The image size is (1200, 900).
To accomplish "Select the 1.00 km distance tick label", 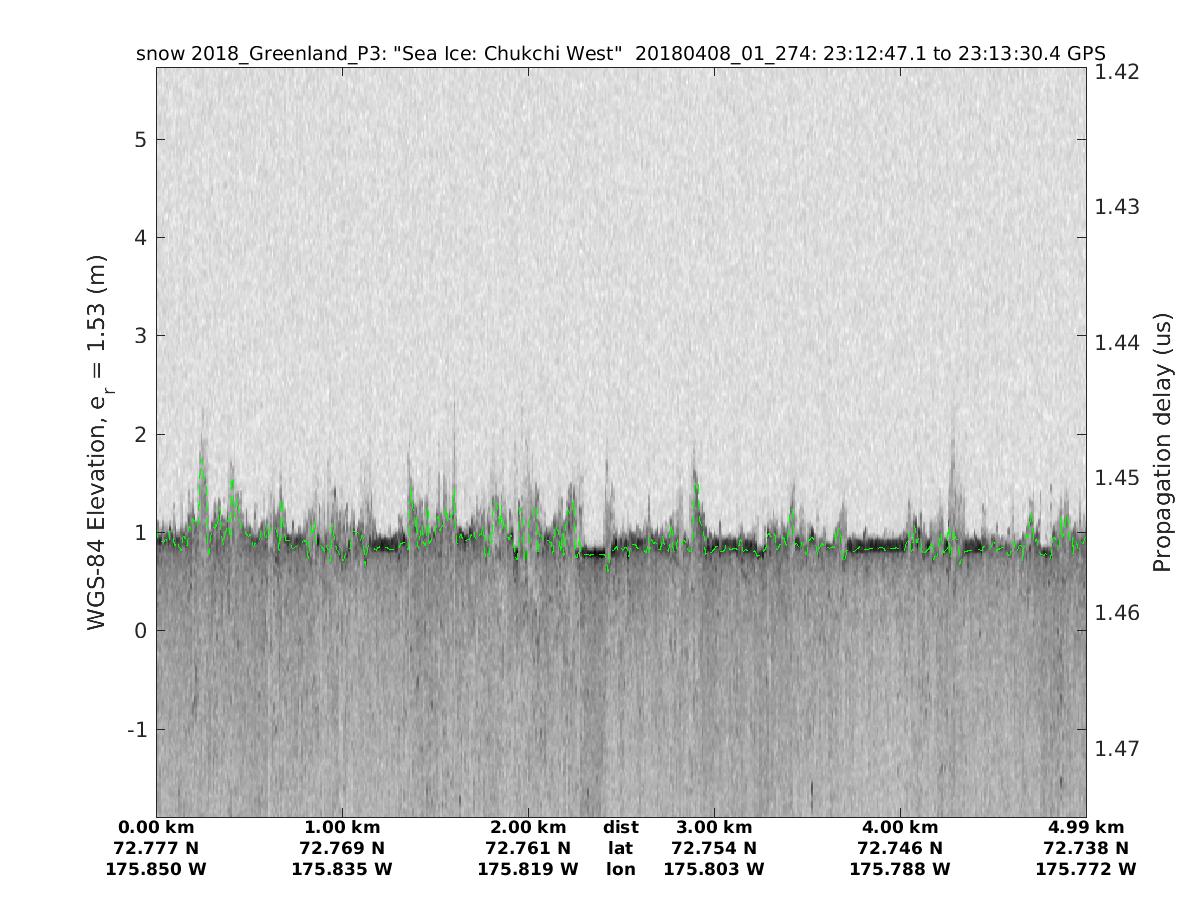I will tap(342, 827).
